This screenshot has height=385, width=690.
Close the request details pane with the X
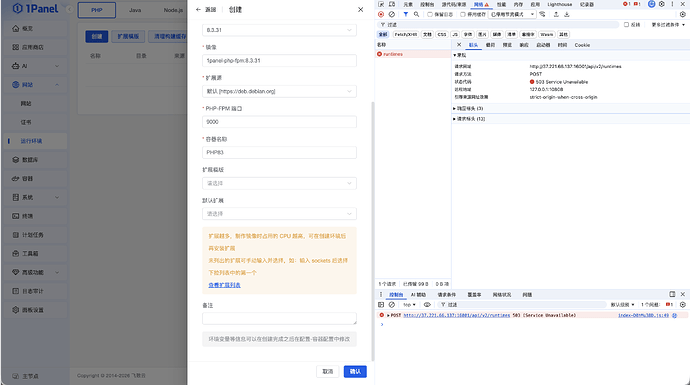point(459,45)
